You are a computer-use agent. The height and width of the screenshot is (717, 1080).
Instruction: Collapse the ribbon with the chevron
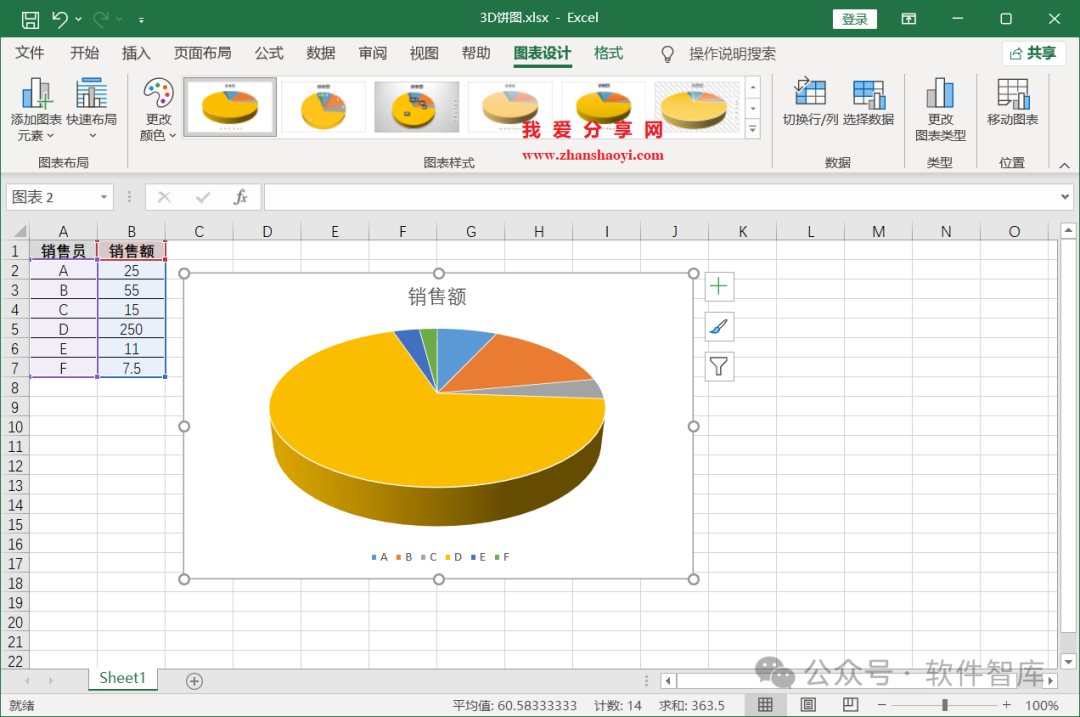[1064, 165]
